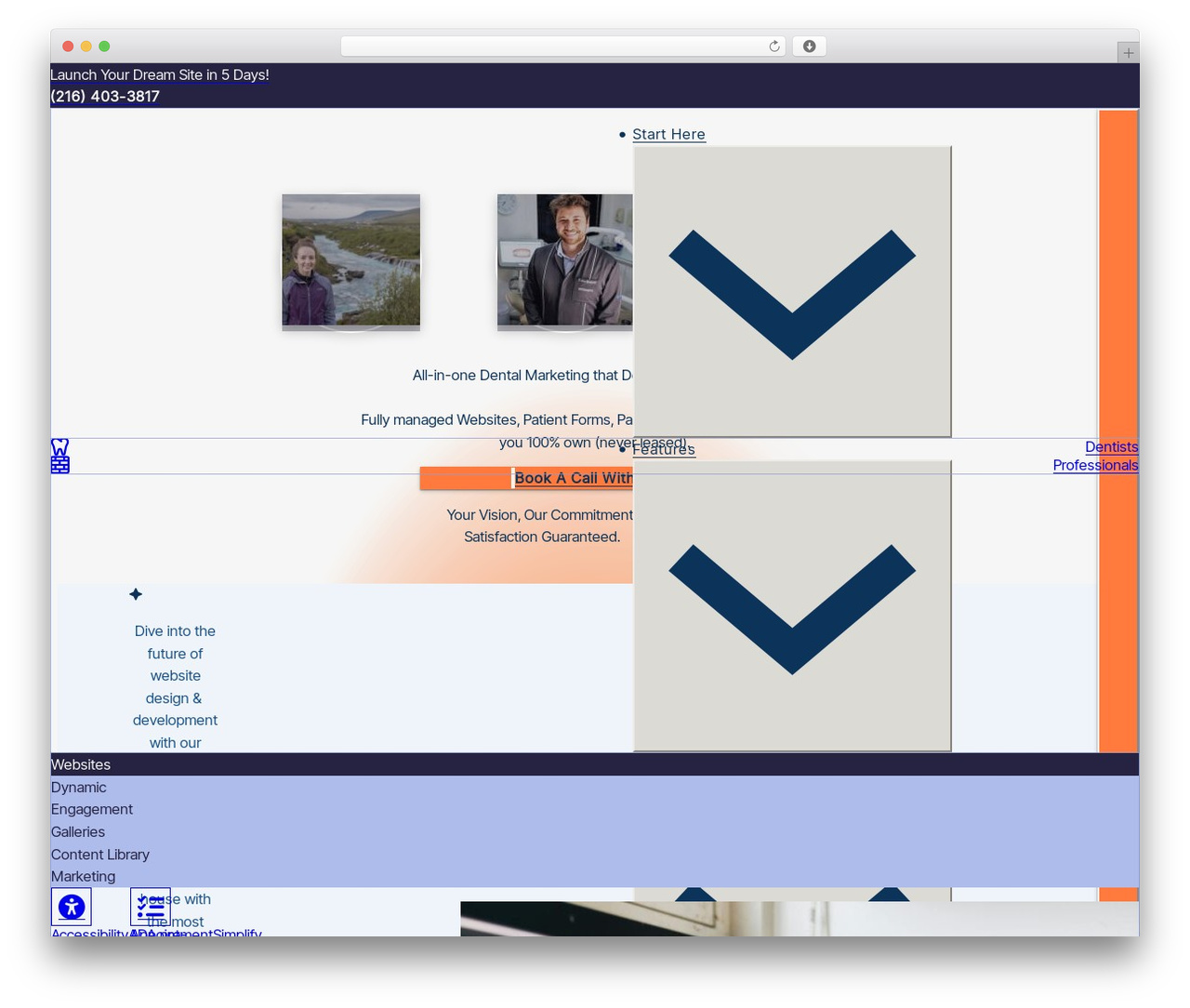Screen dimensions: 1190x1008
Task: Open the Dentists link
Action: click(x=1111, y=447)
